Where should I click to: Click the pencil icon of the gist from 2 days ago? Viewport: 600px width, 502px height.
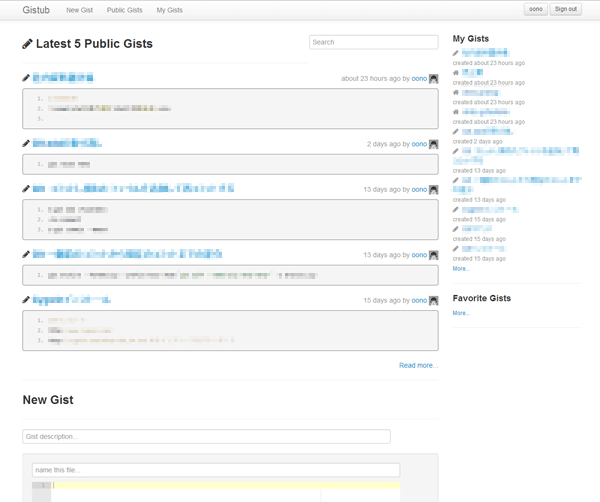(26, 144)
